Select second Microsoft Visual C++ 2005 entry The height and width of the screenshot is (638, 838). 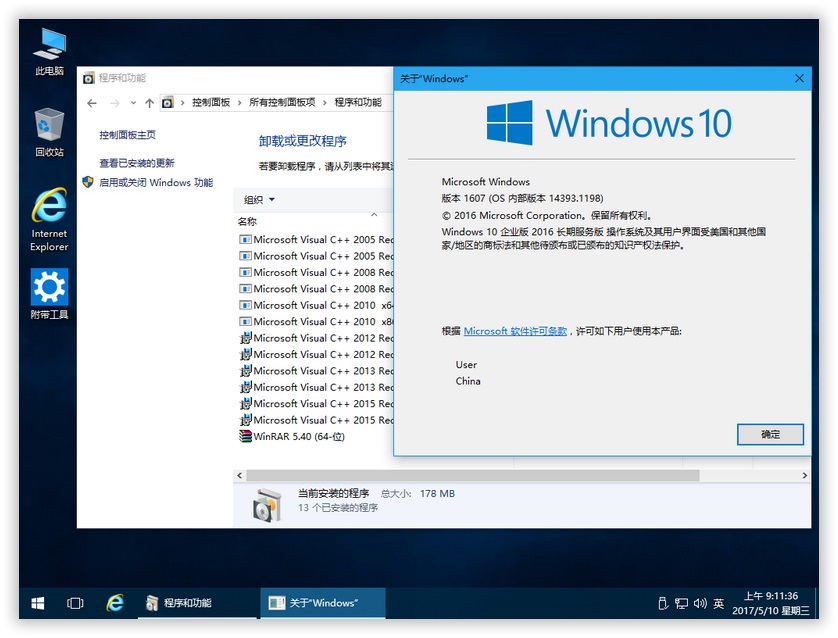[x=315, y=256]
